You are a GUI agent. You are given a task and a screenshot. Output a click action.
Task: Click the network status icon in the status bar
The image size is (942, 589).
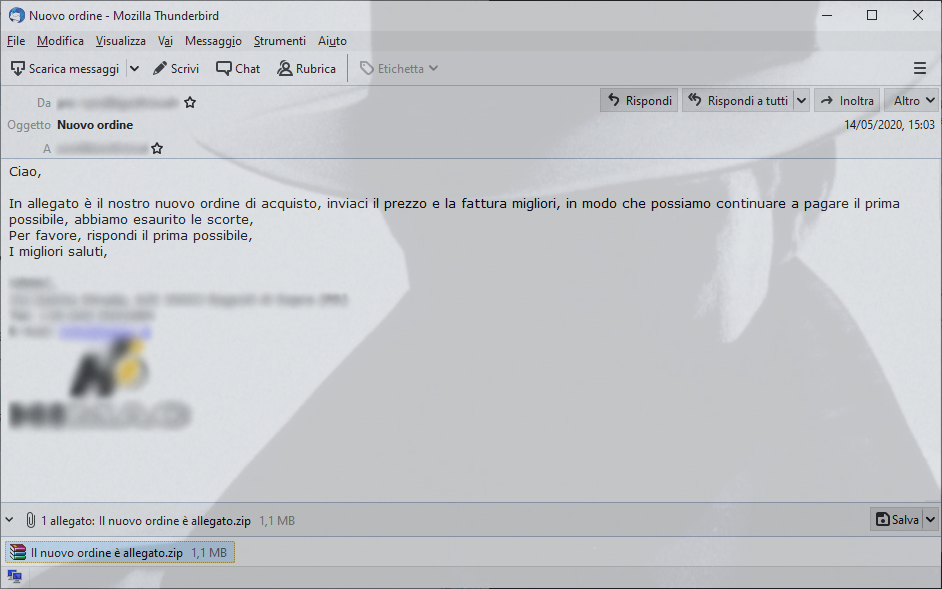tap(14, 577)
